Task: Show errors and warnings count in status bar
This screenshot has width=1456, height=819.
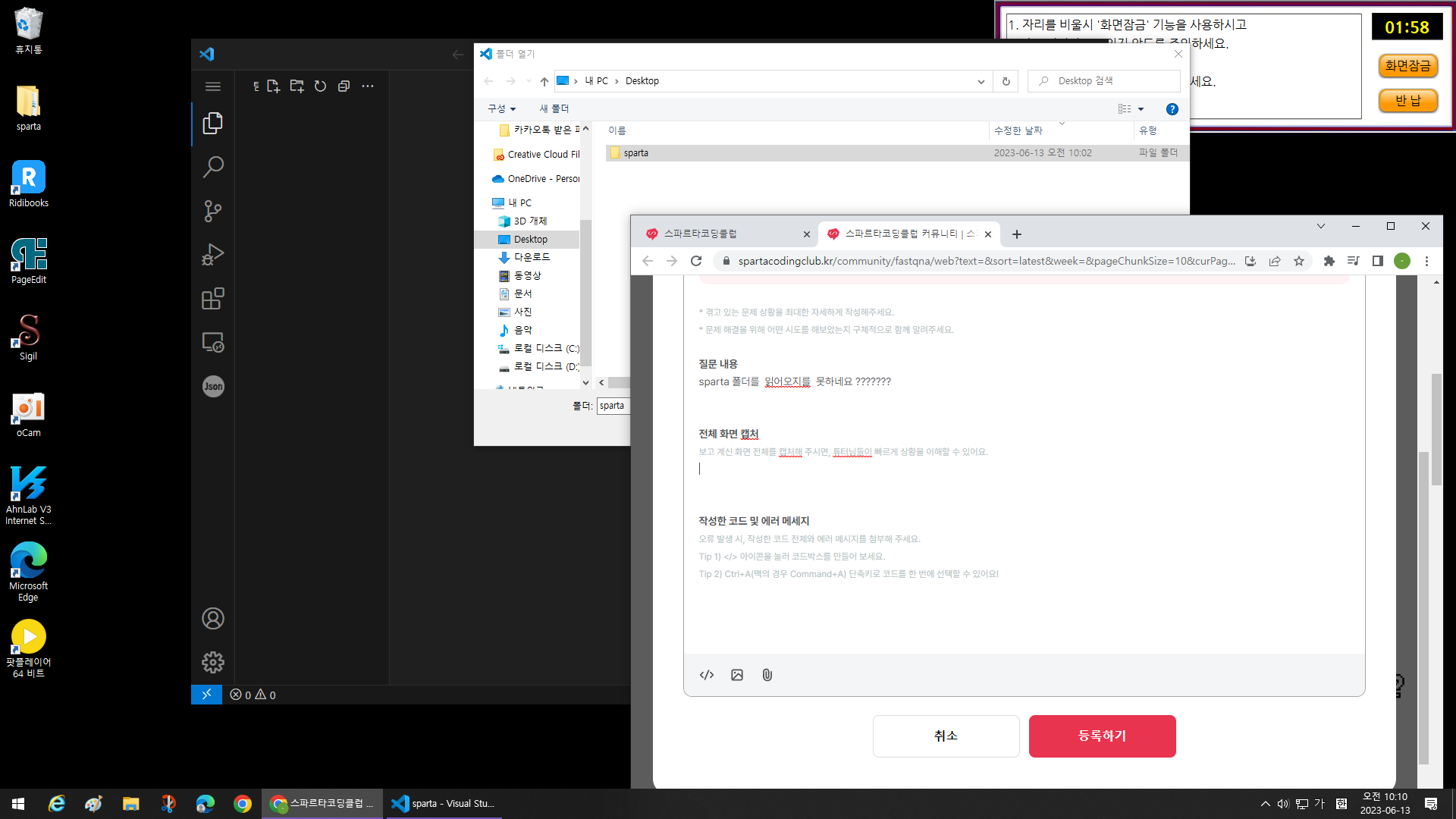Action: (x=253, y=695)
